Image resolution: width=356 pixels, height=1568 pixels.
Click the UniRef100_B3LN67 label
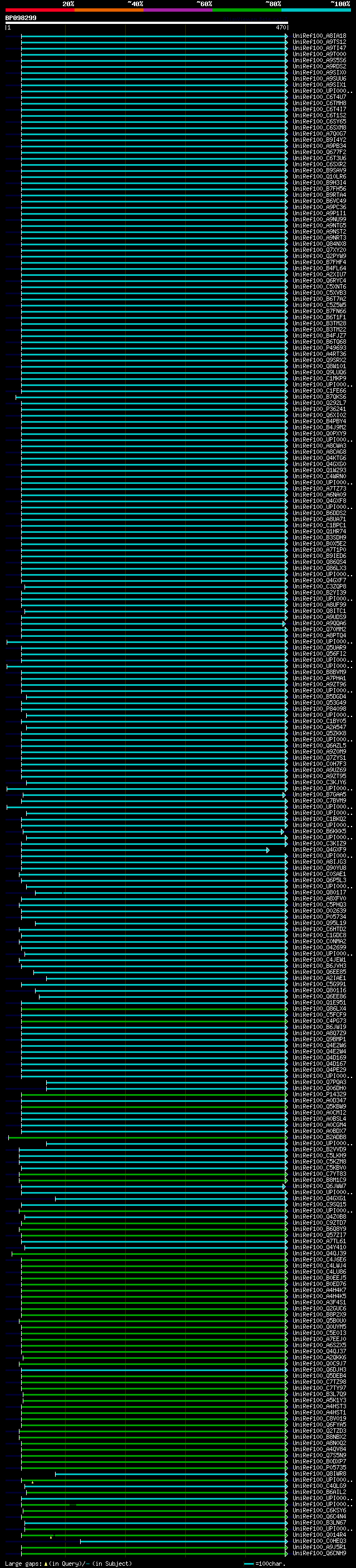tap(319, 1523)
